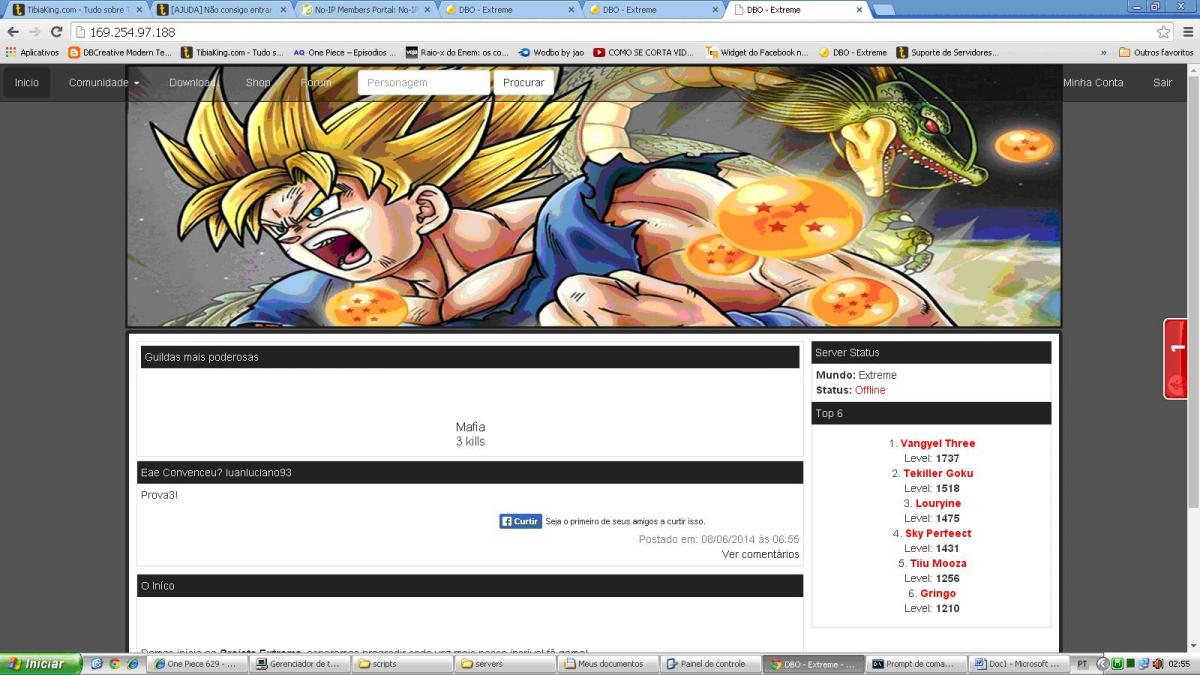The width and height of the screenshot is (1200, 675).
Task: Open the scripts folder taskbar button
Action: [x=403, y=664]
